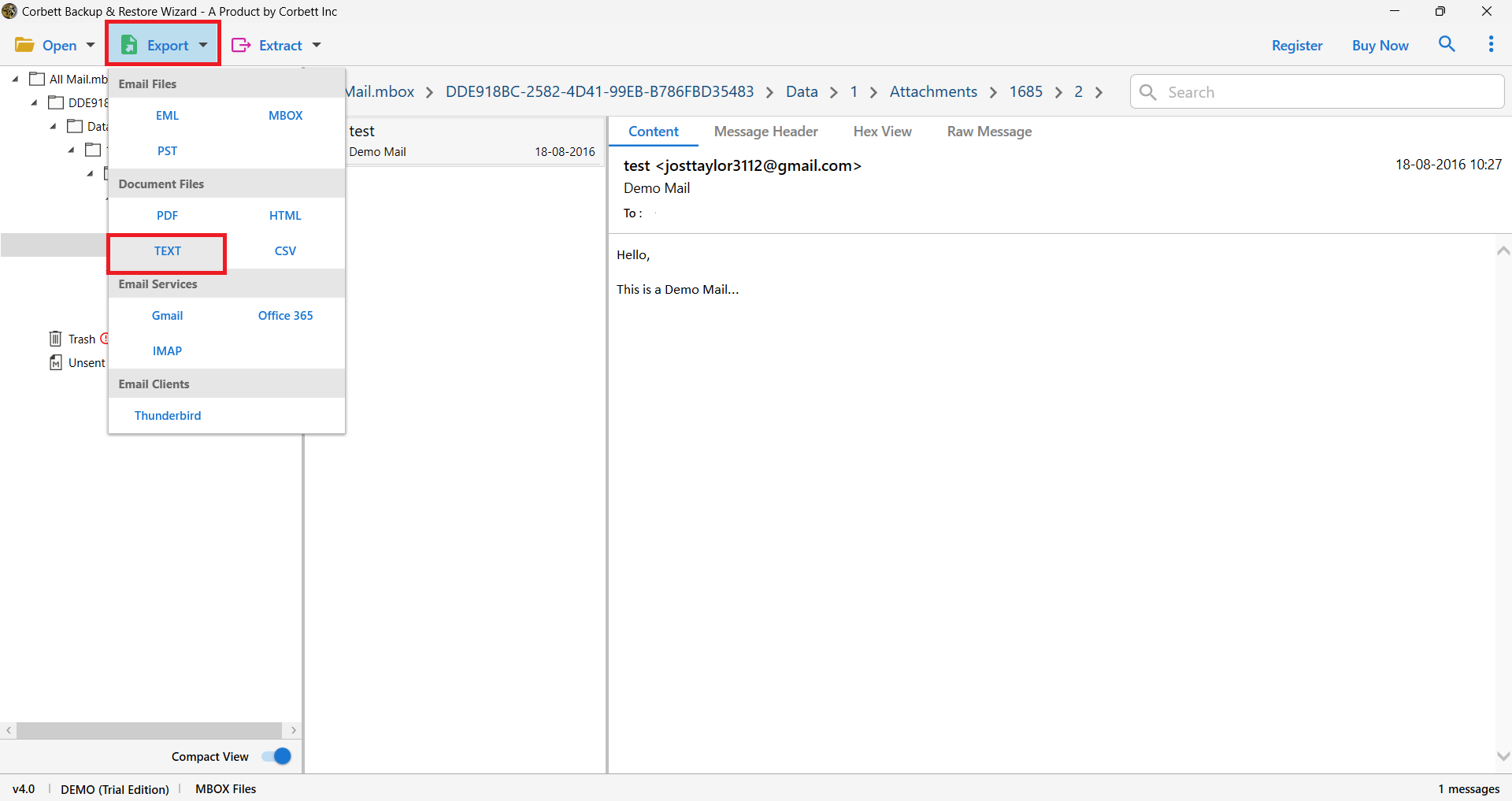Switch to the Content tab
This screenshot has height=801, width=1512.
pyautogui.click(x=653, y=132)
